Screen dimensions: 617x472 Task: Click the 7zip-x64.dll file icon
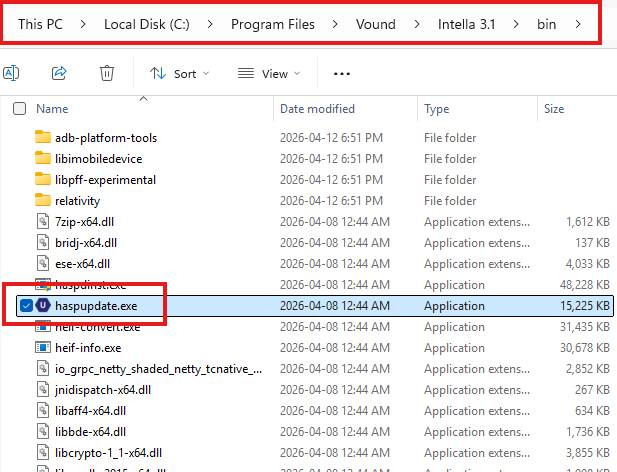tap(42, 221)
